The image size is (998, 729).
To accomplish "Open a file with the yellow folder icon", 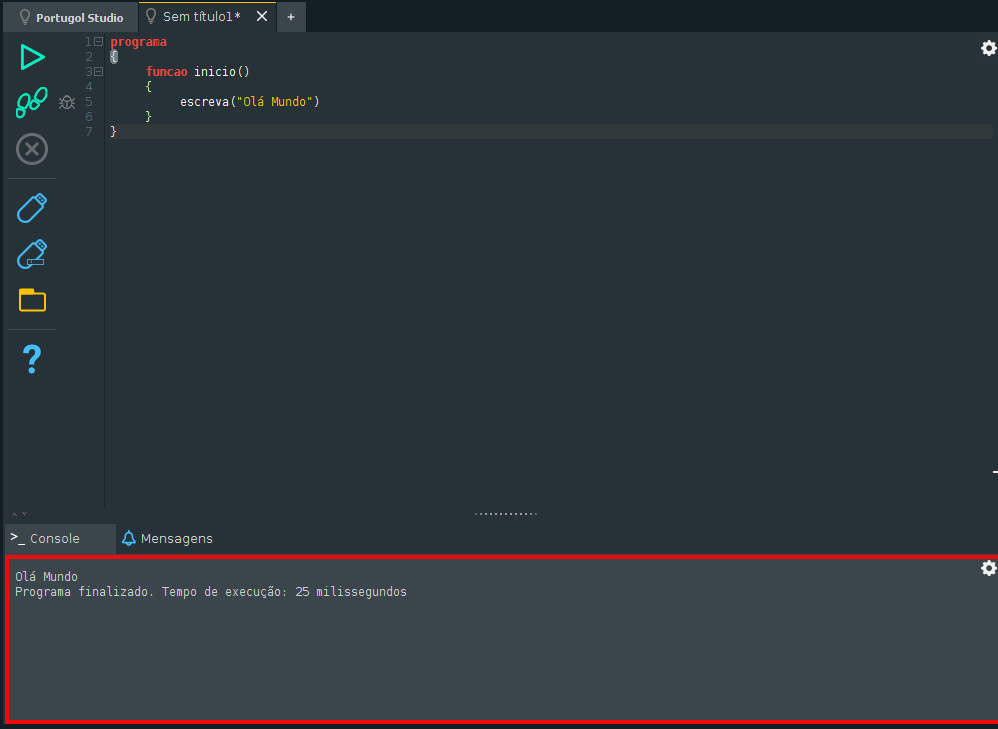I will (x=32, y=300).
